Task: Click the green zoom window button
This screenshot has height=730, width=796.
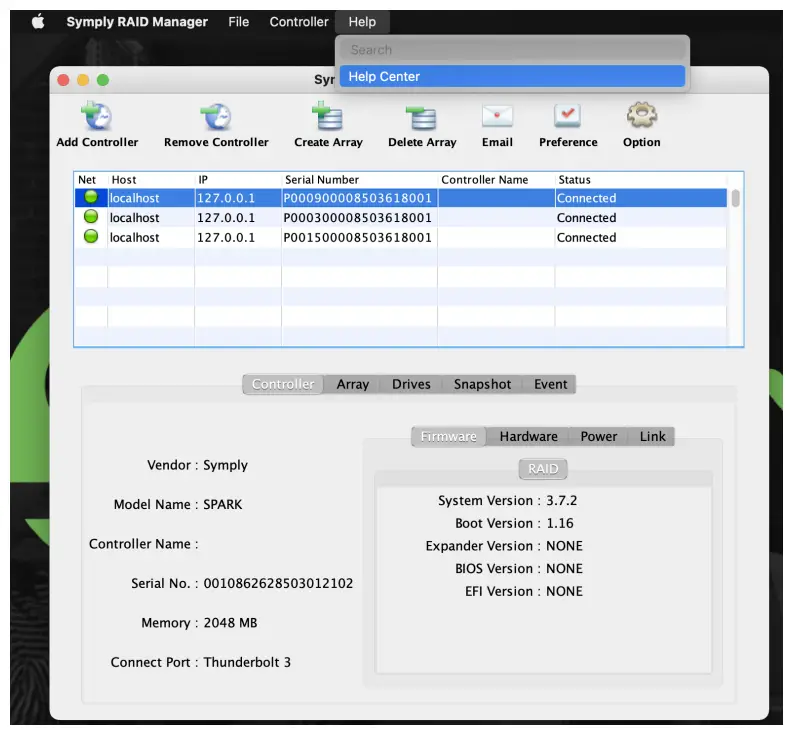Action: (103, 80)
